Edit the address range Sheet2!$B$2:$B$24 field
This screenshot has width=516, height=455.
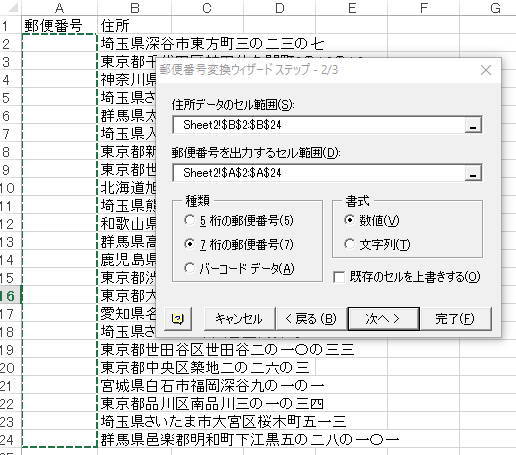coord(319,125)
